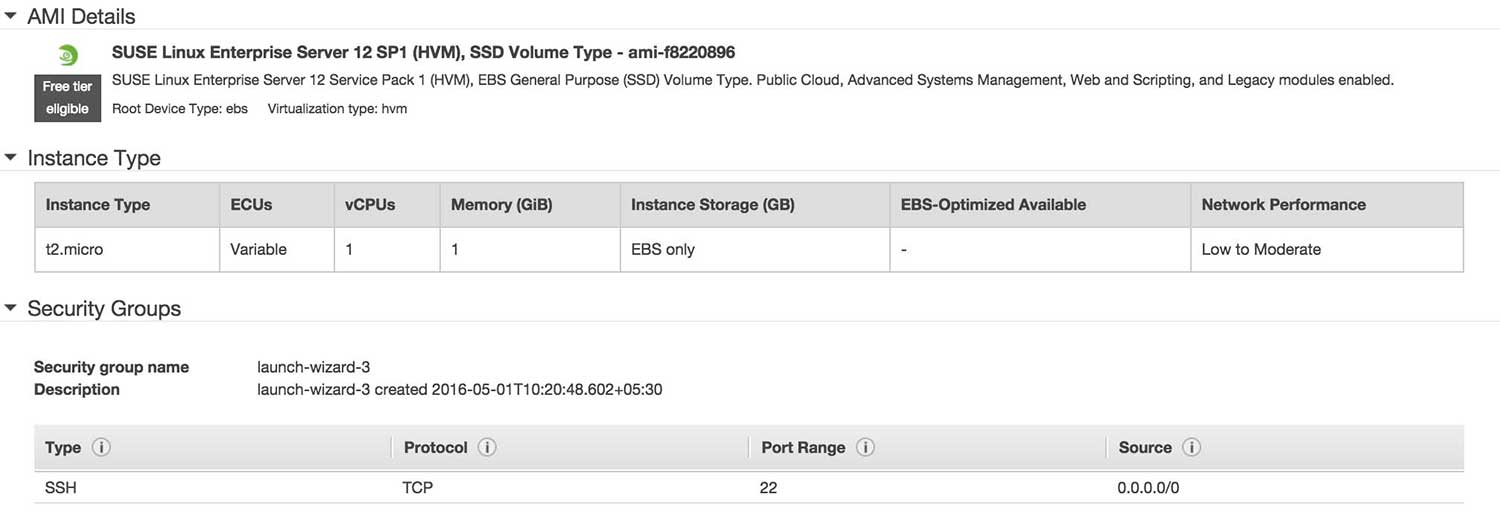Collapse the Instance Type section
Viewport: 1500px width, 526px height.
click(x=11, y=158)
